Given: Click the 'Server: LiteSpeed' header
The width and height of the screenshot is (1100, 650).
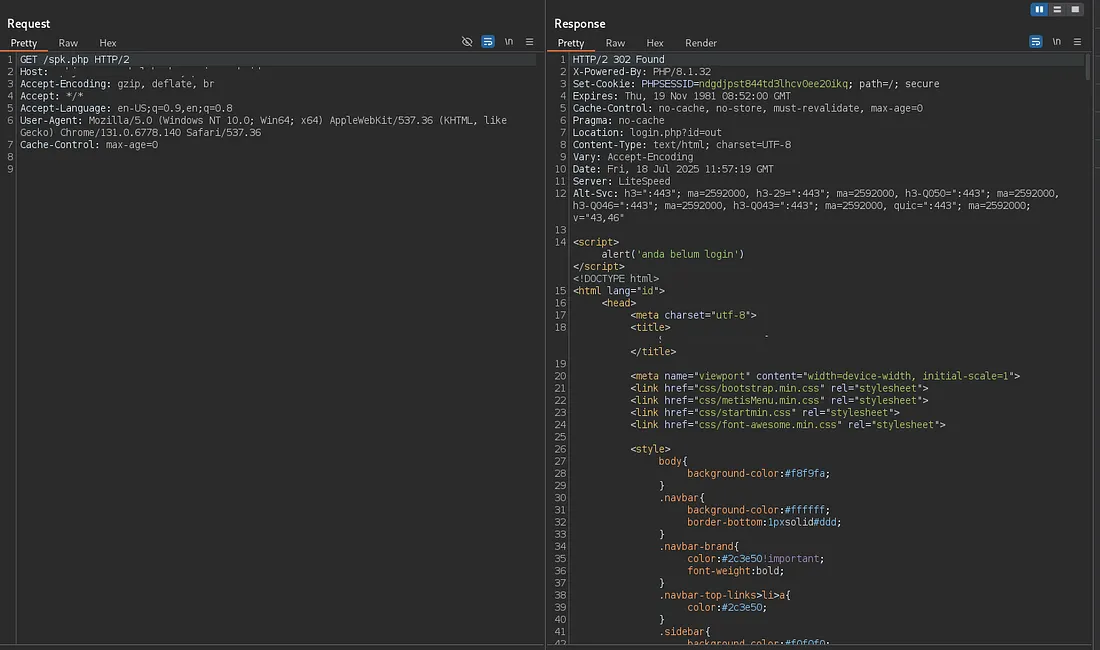Looking at the screenshot, I should (622, 181).
